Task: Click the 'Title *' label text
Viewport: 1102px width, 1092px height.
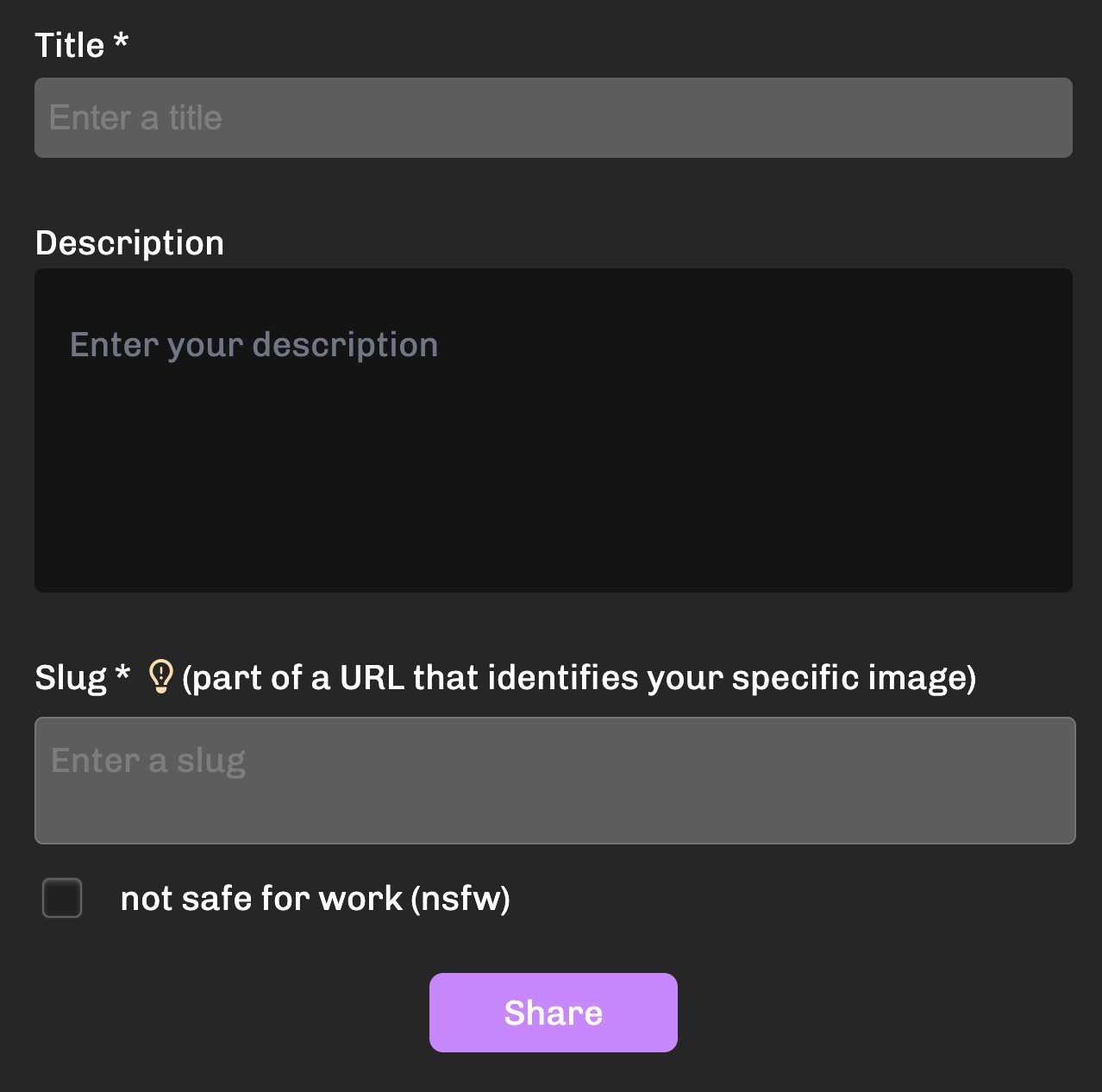Action: tap(81, 44)
